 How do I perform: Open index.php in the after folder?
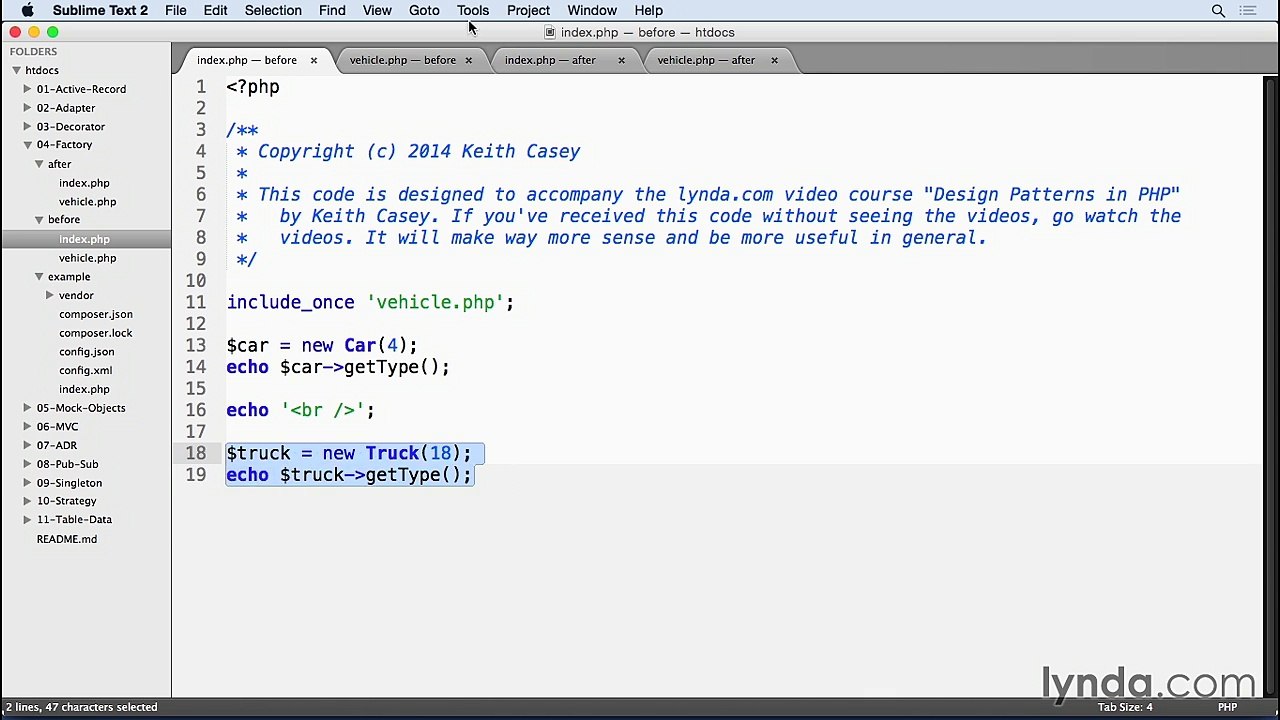point(84,183)
